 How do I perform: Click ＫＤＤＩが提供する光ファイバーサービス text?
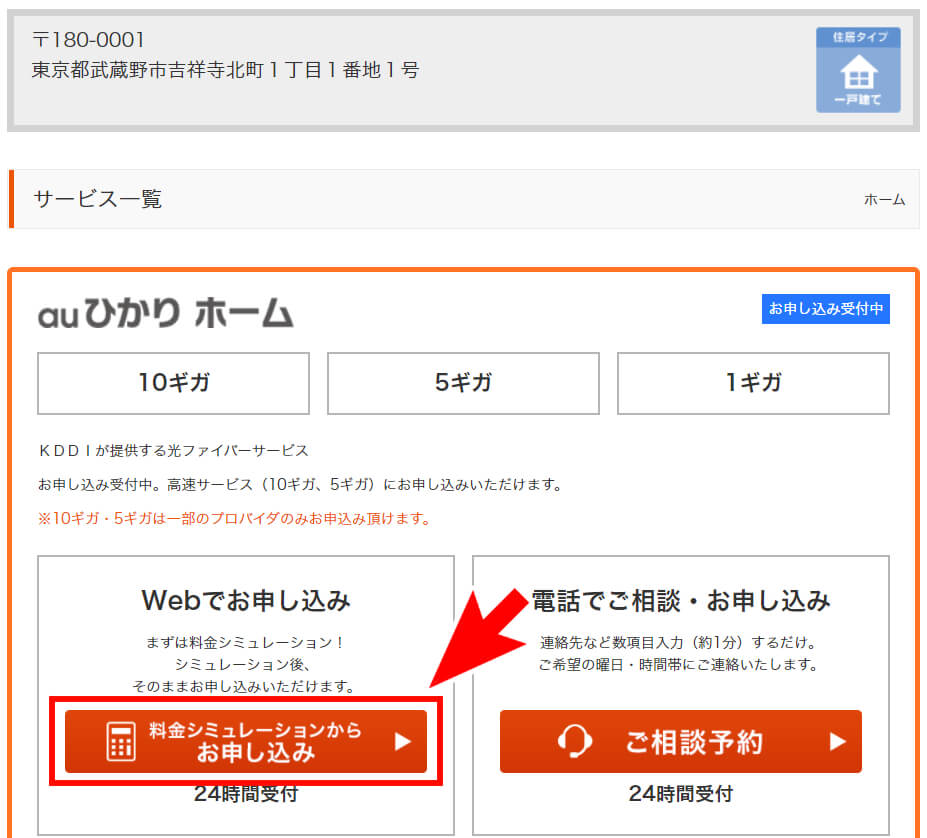pos(173,451)
